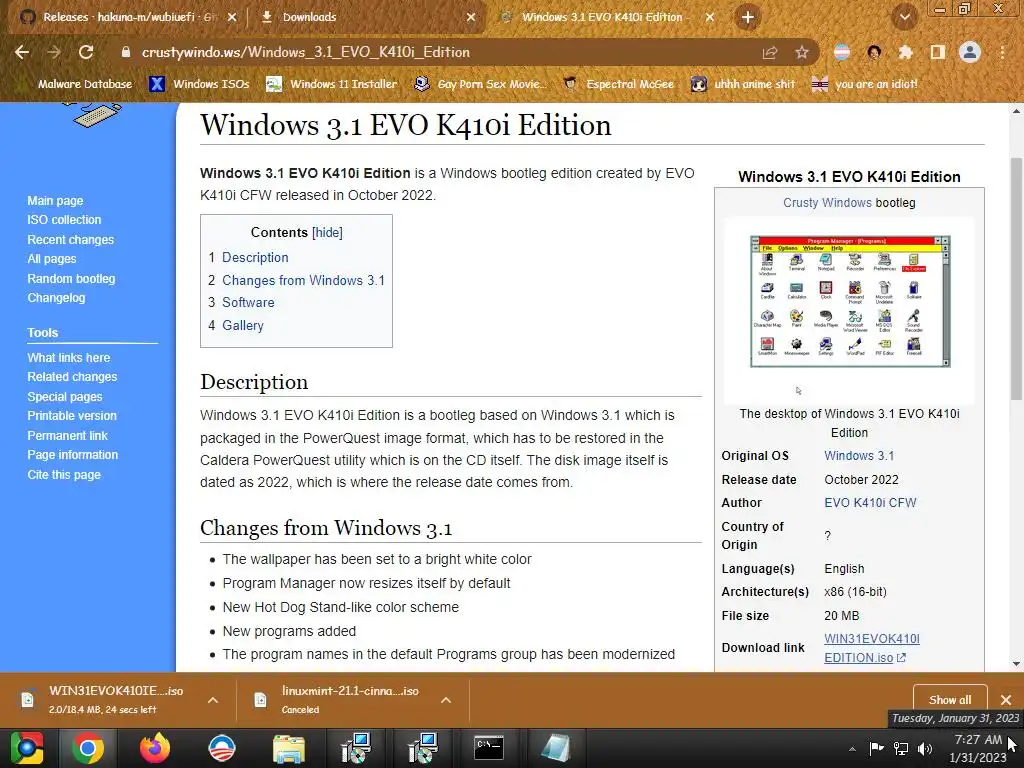Open the Windows 11 Installer bookmark
This screenshot has height=768, width=1024.
tap(332, 84)
